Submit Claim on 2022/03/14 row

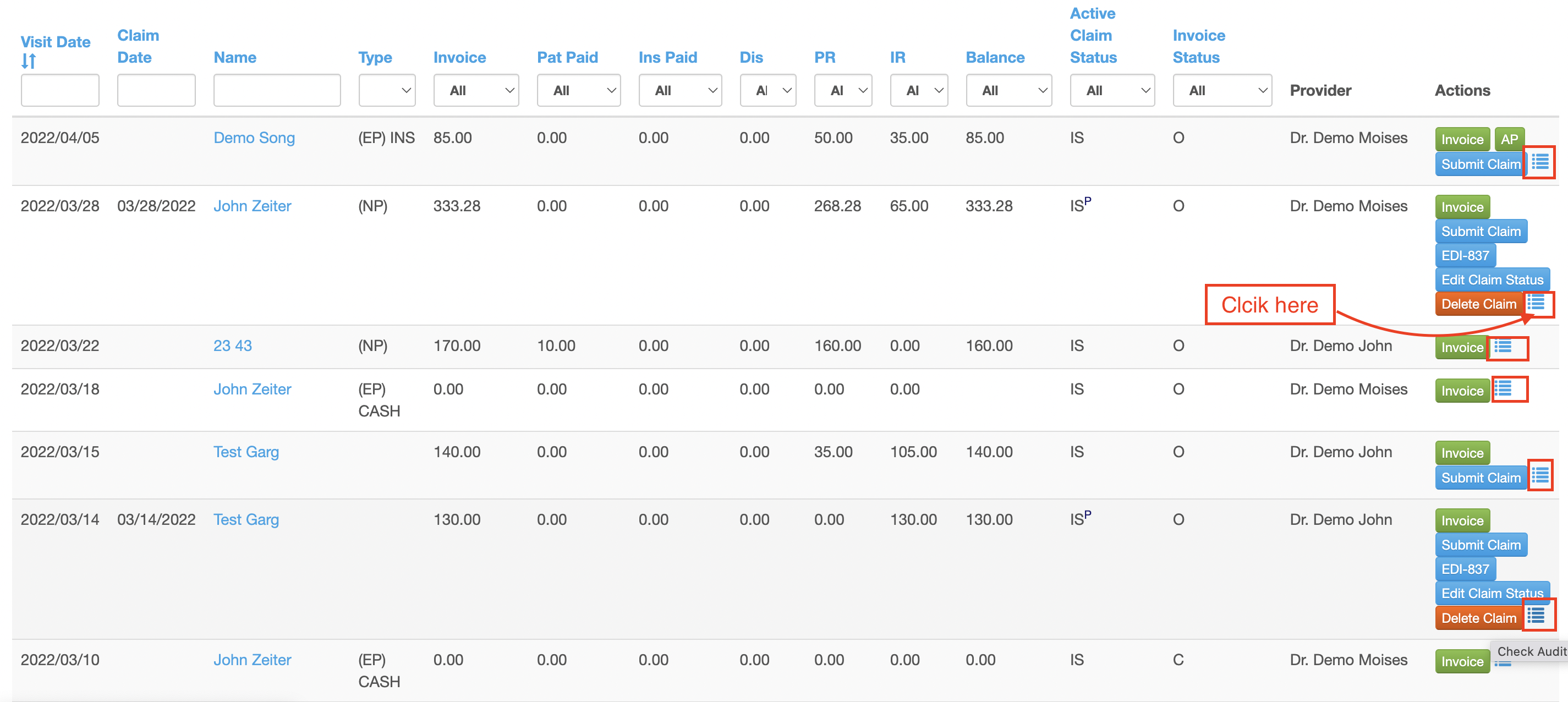[x=1481, y=545]
